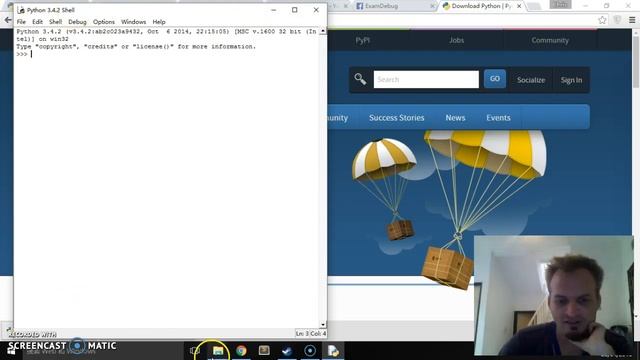640x360 pixels.
Task: Click the webcam video overlay
Action: click(553, 295)
